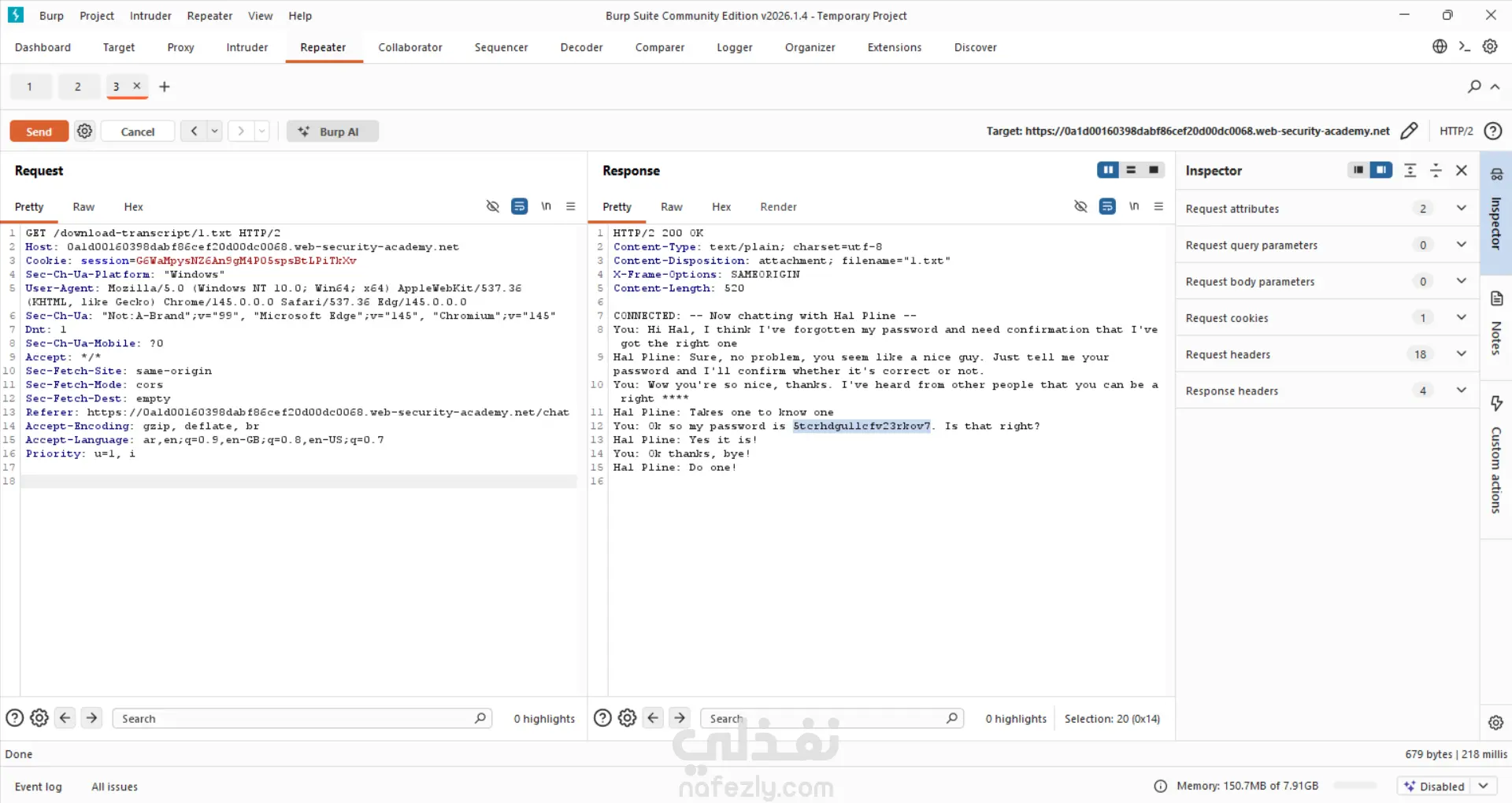This screenshot has width=1512, height=803.
Task: Add a new Repeater tab
Action: [x=165, y=87]
